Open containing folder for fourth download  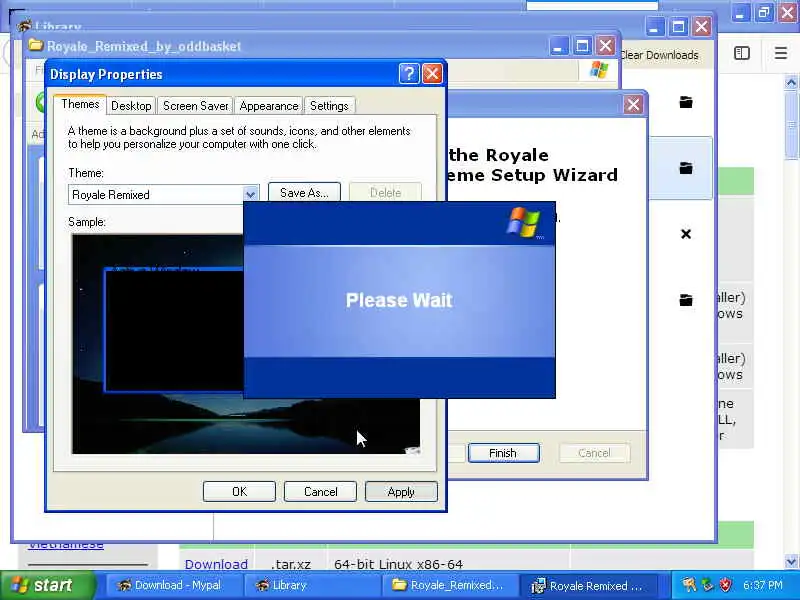point(686,300)
